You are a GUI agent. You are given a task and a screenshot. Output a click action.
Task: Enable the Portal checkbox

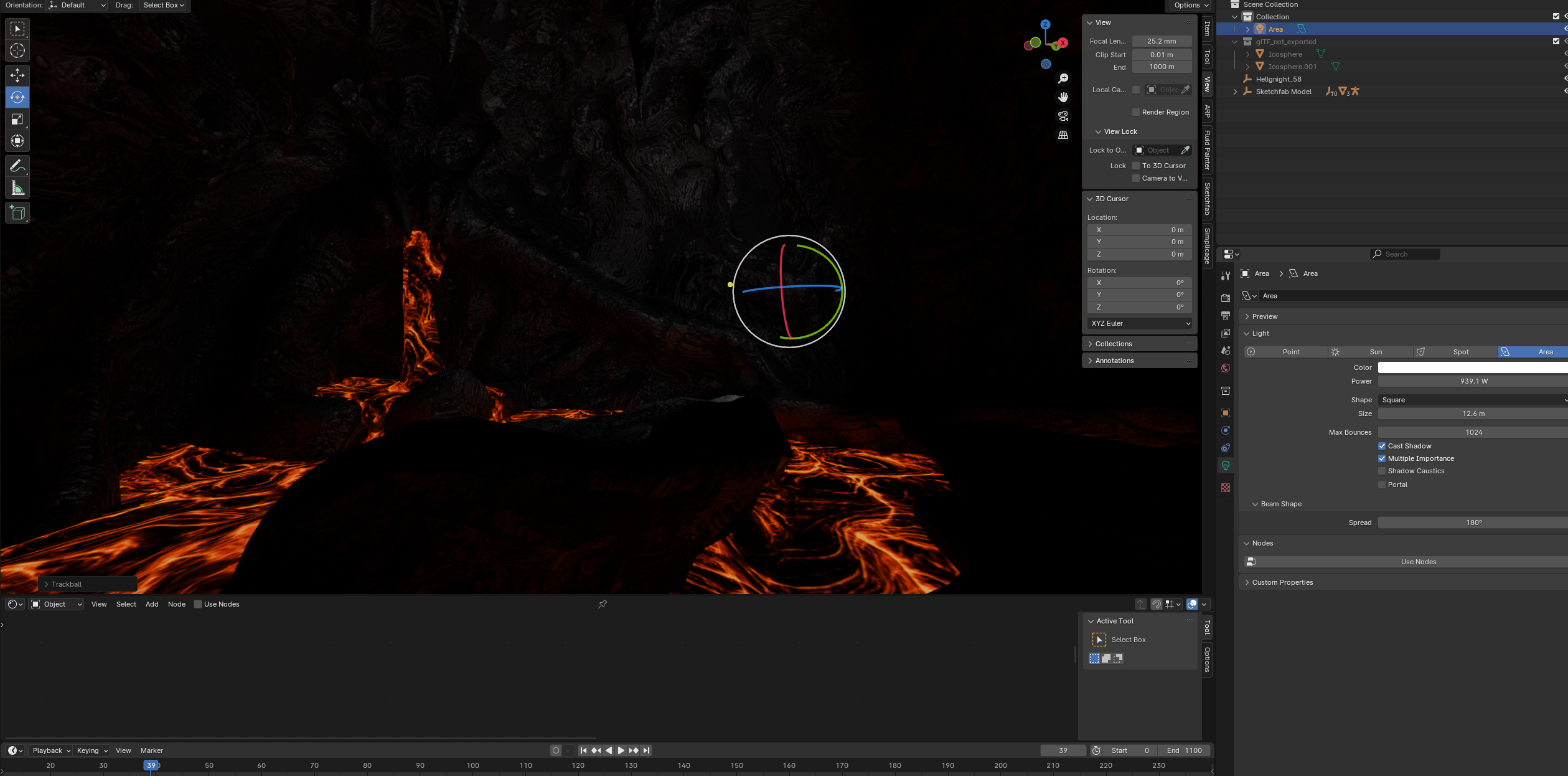[x=1382, y=485]
